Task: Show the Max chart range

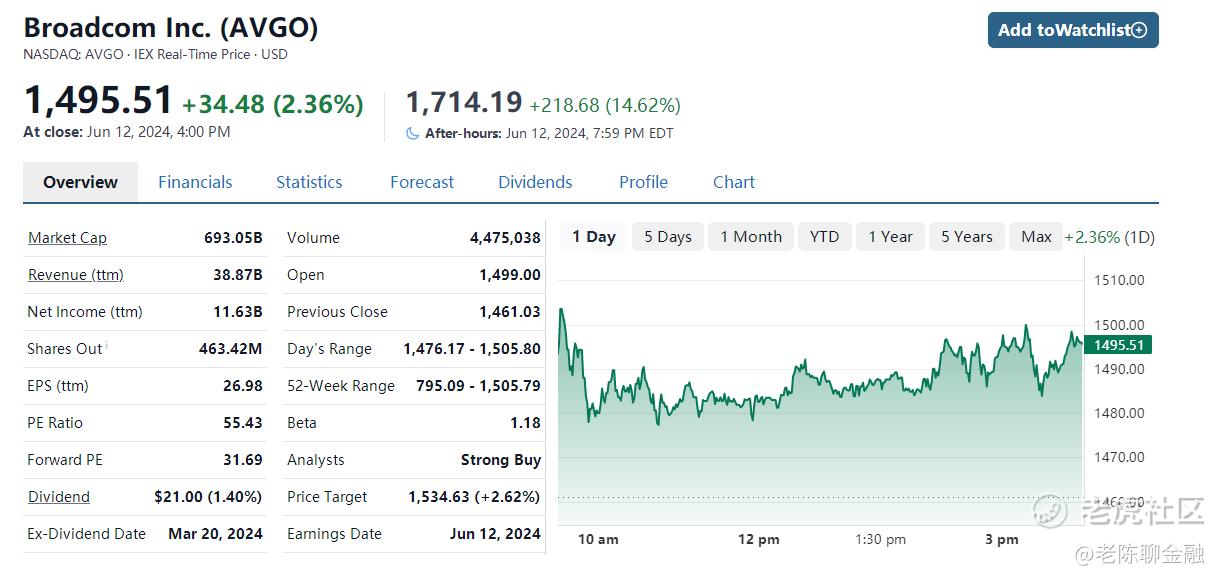Action: [x=1036, y=237]
